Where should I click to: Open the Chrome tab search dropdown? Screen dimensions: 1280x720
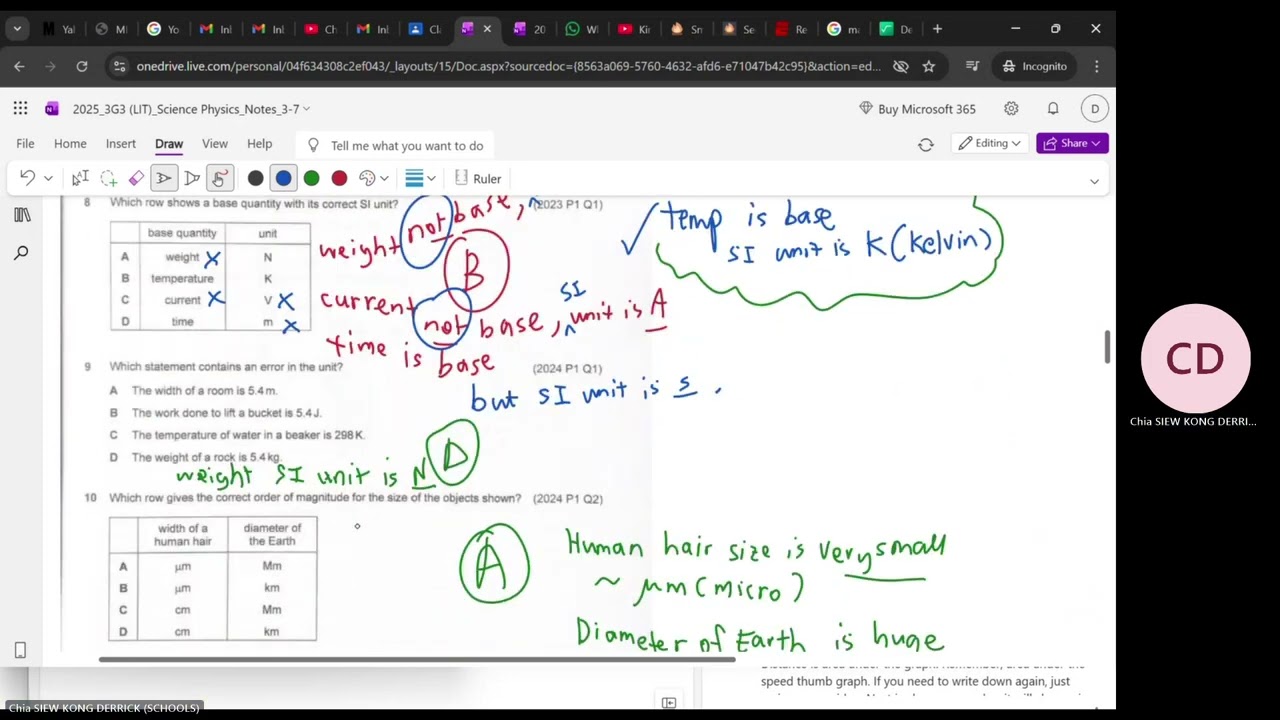17,29
